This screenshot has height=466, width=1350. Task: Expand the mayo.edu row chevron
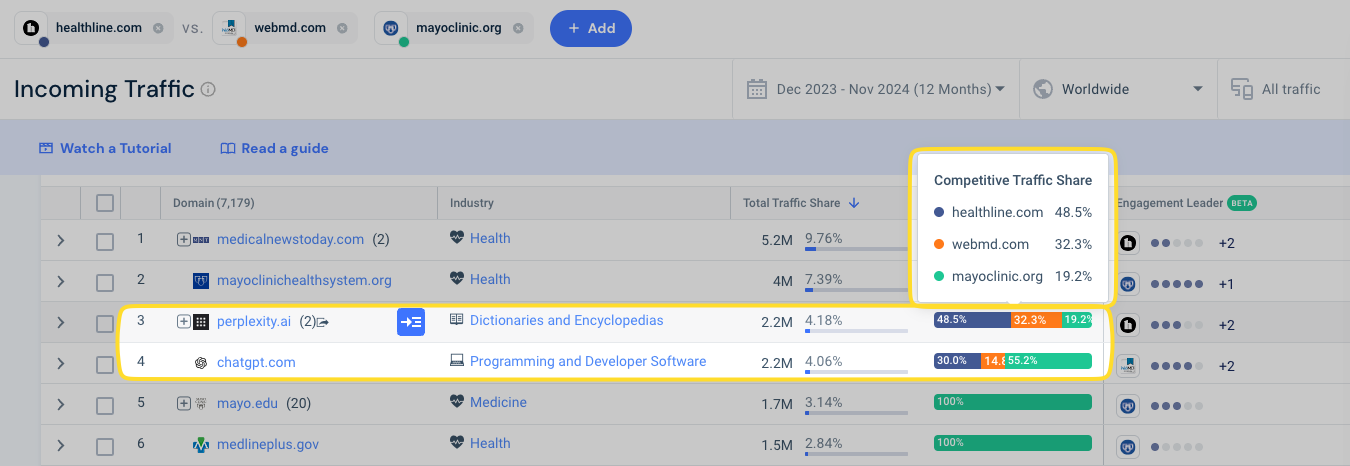tap(60, 404)
